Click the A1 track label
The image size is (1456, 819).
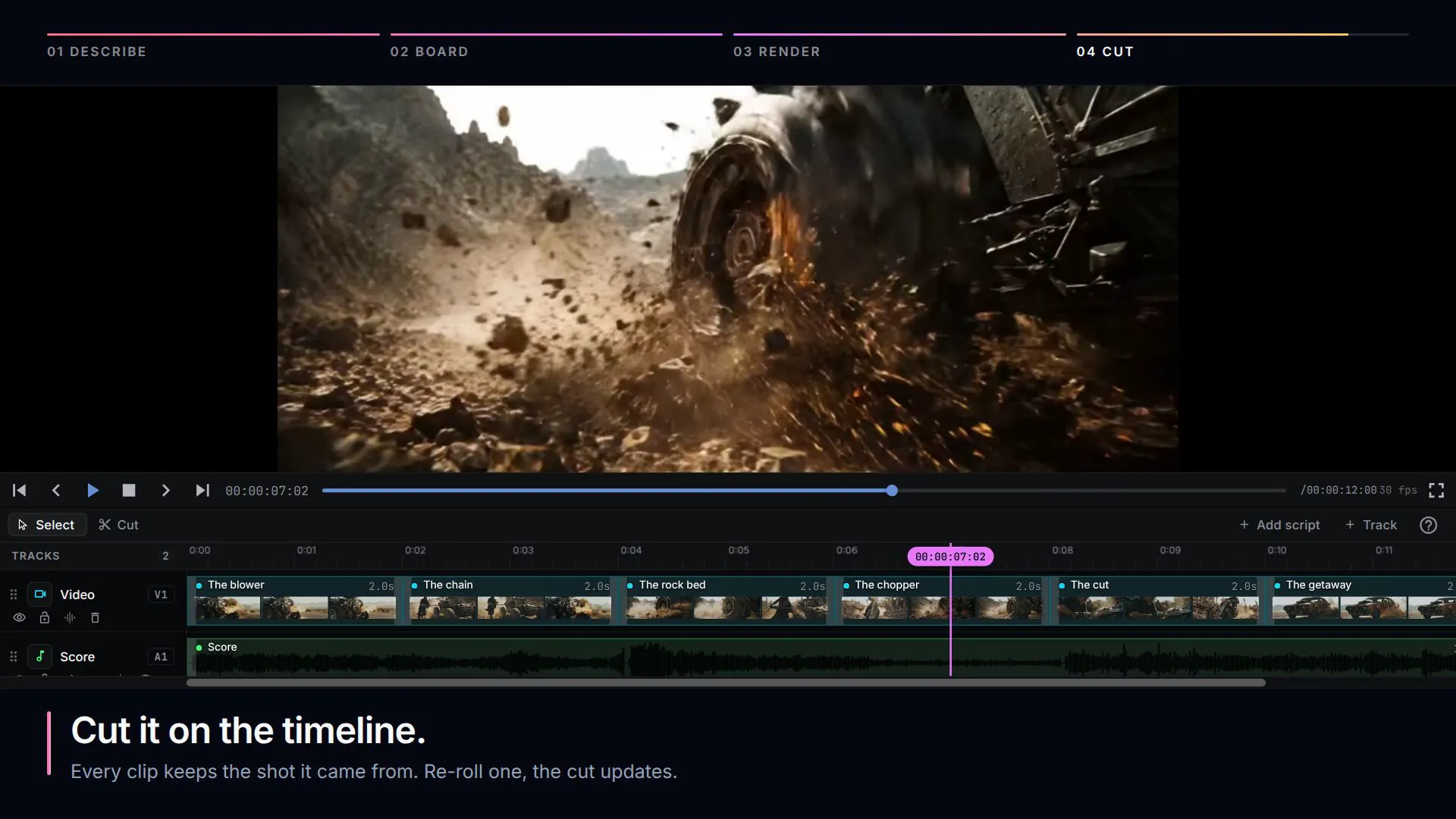pos(161,657)
